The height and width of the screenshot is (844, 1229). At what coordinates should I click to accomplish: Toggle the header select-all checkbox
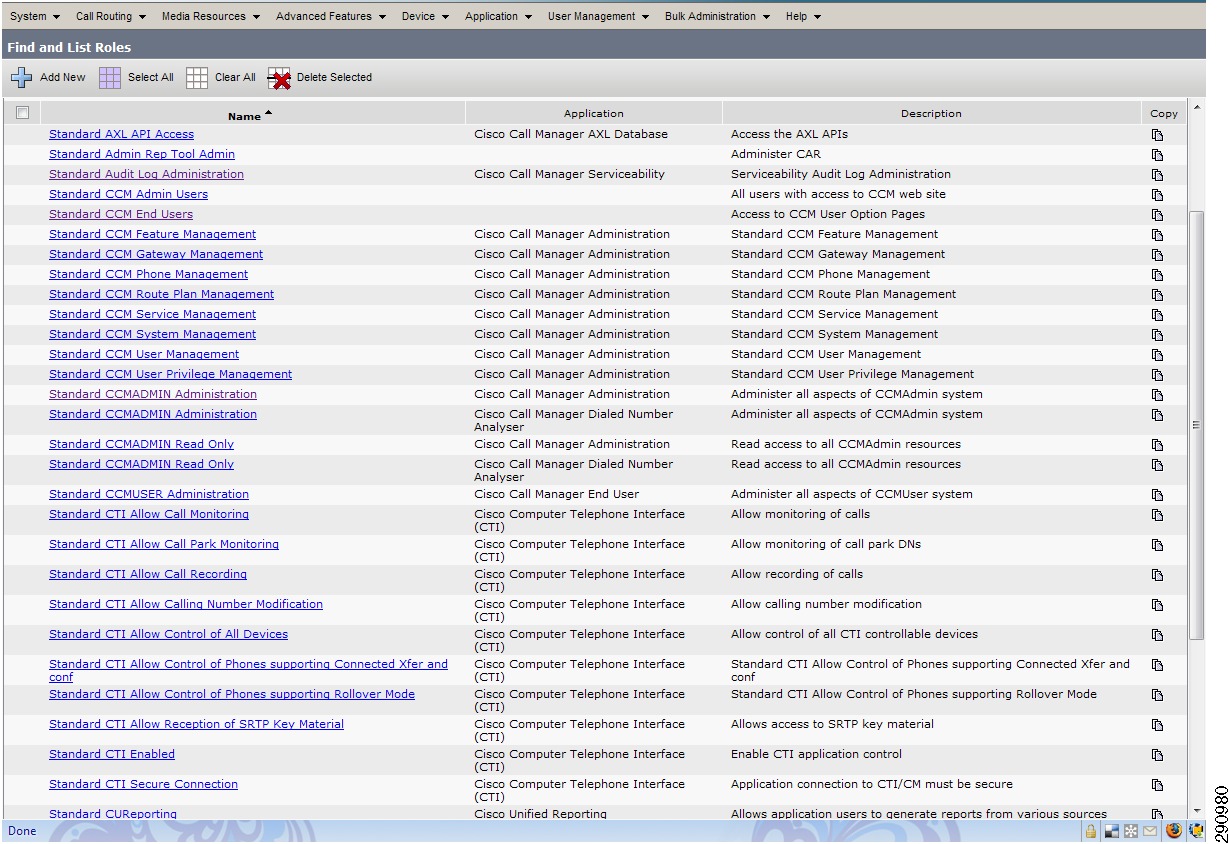(23, 113)
